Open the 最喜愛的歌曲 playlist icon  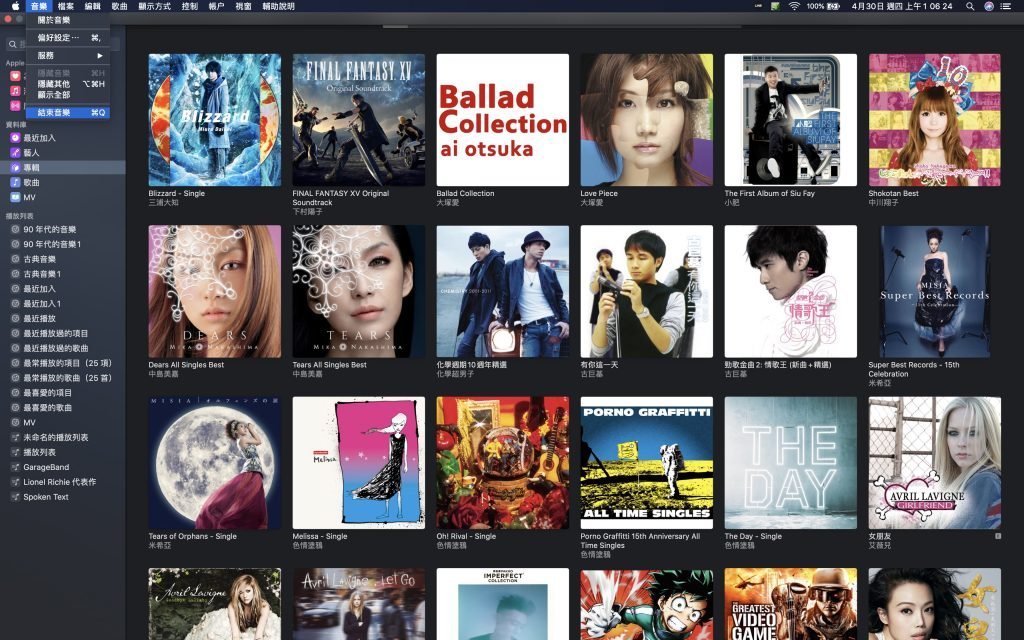point(15,408)
